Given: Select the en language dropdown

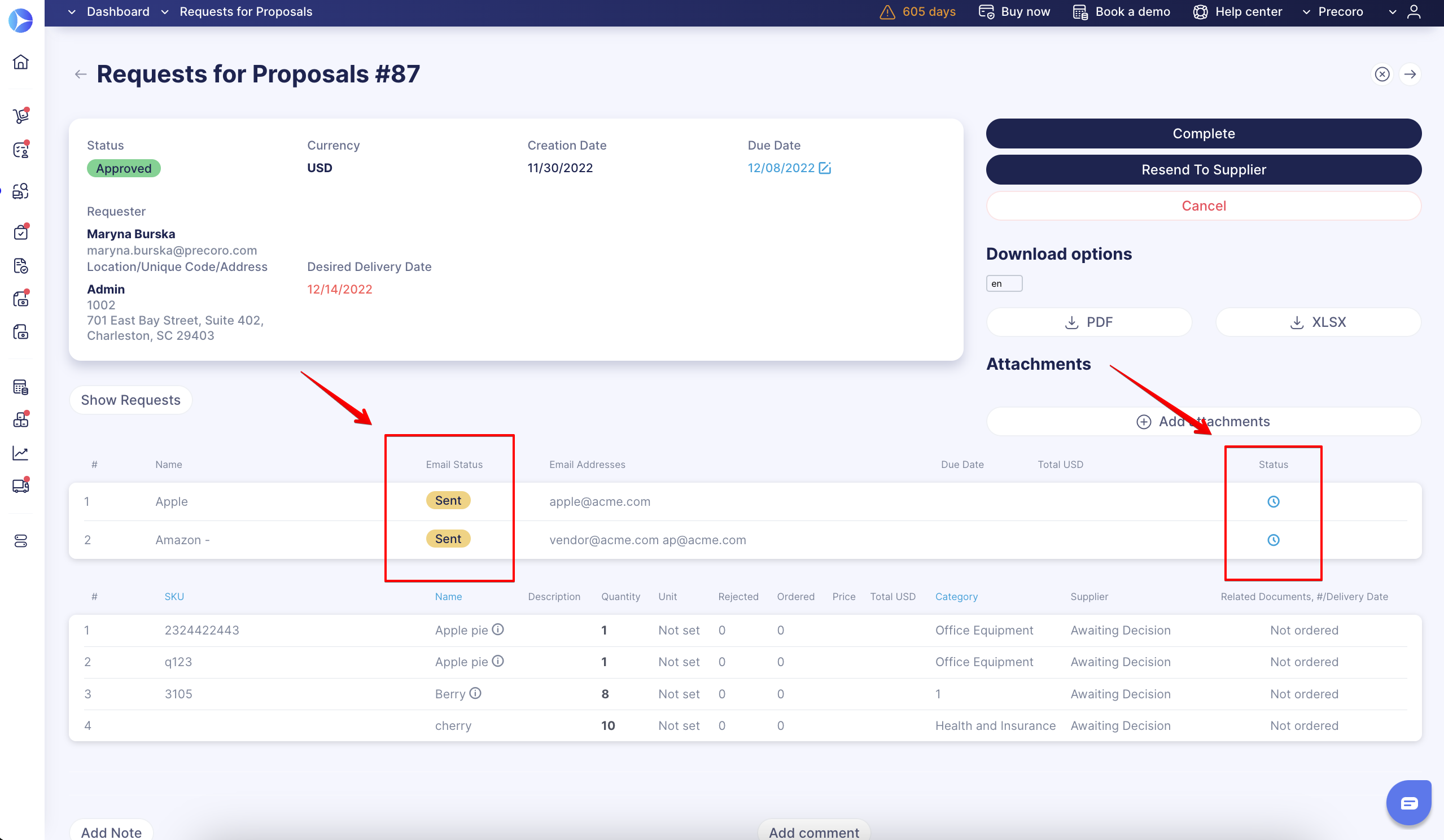Looking at the screenshot, I should (1003, 283).
